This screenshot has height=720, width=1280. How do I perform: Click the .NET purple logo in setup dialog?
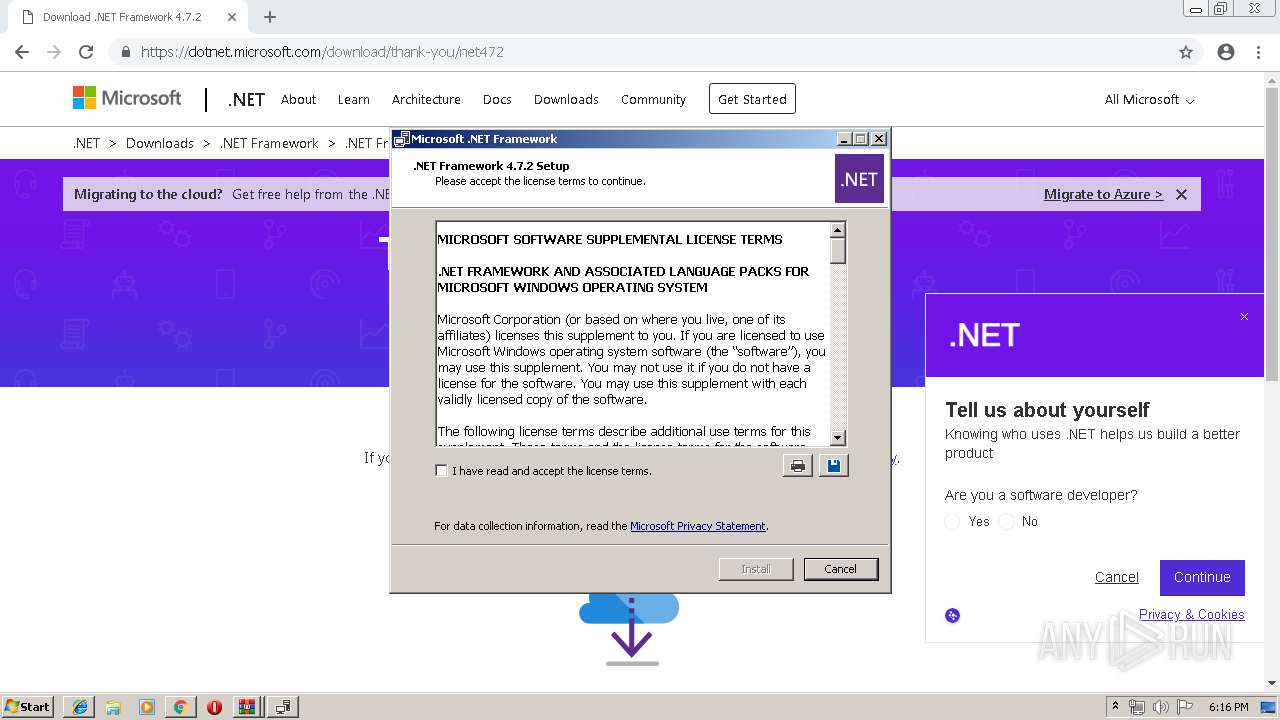point(859,179)
